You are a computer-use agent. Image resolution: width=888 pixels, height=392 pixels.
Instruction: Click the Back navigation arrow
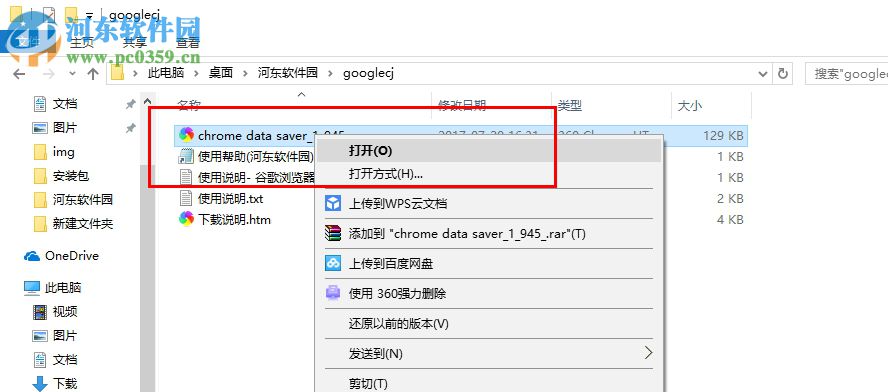click(19, 74)
